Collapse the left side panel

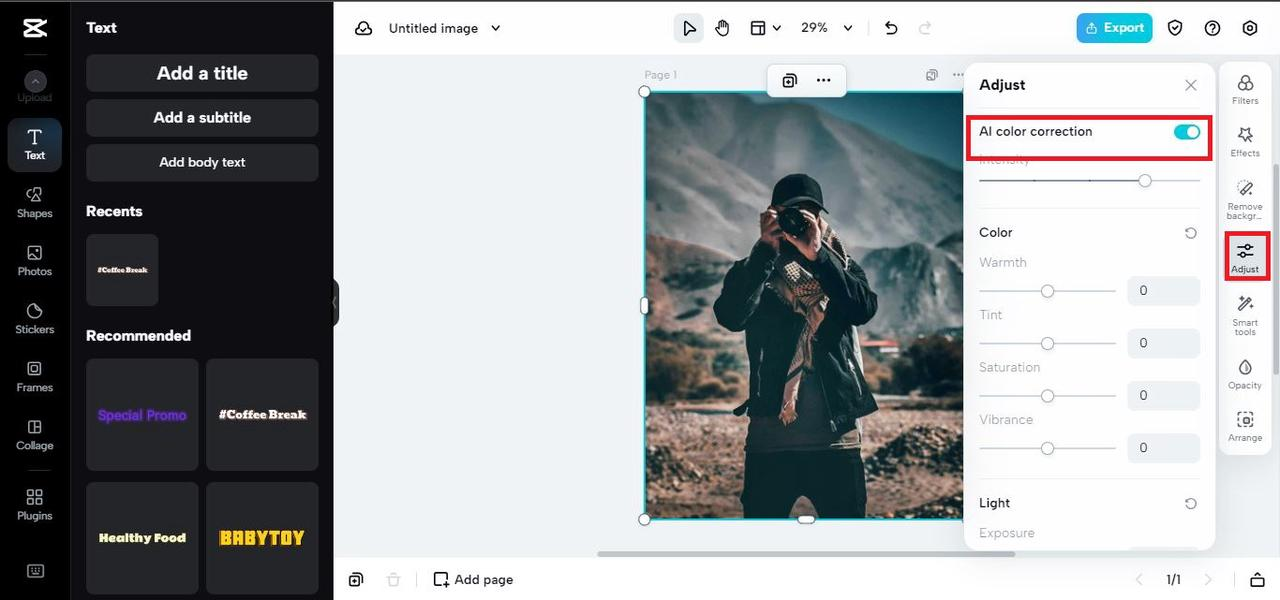click(x=336, y=303)
